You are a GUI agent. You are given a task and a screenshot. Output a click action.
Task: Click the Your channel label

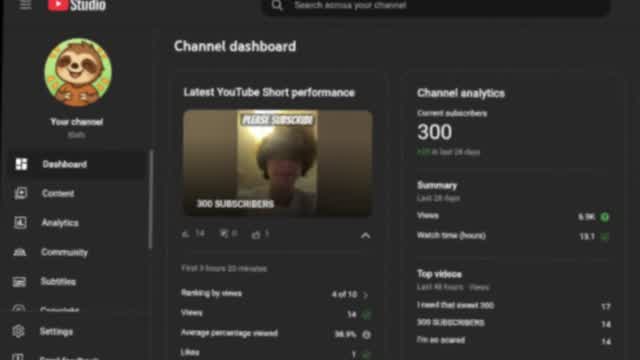(x=77, y=122)
